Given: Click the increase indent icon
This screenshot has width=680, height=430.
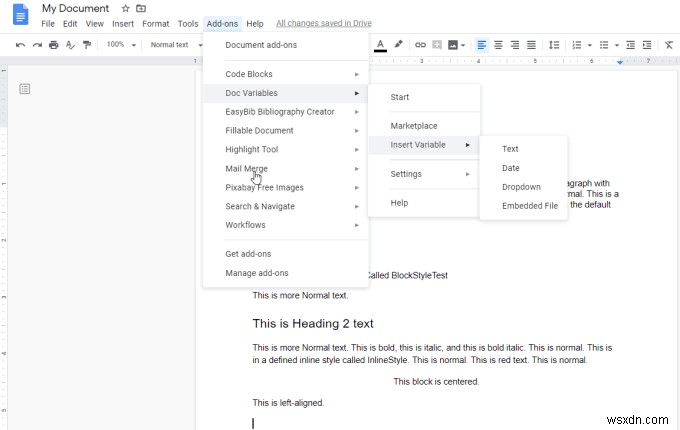Looking at the screenshot, I should pyautogui.click(x=647, y=45).
